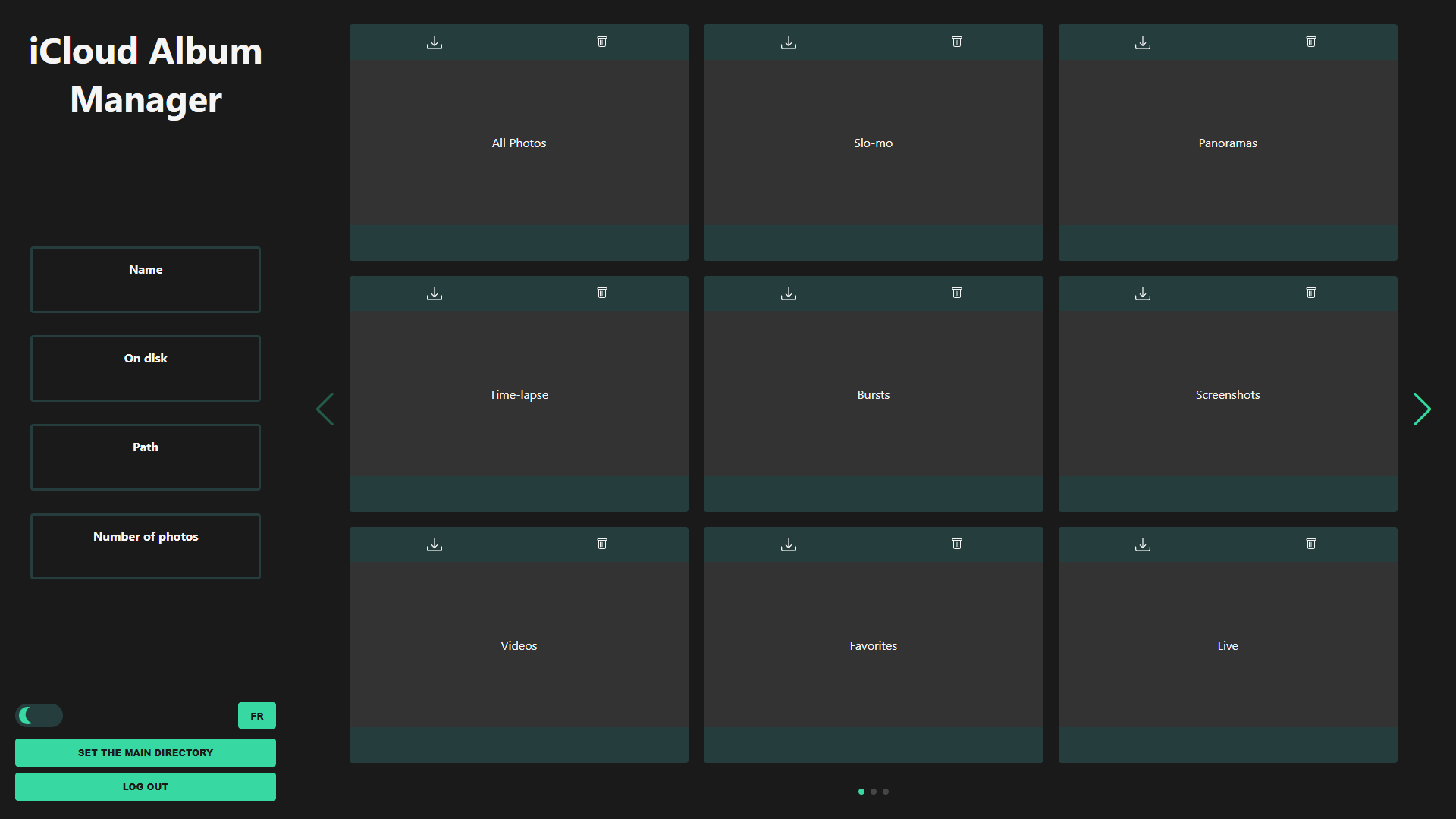Click the iCloud Album Manager title
The width and height of the screenshot is (1456, 819).
pyautogui.click(x=146, y=75)
